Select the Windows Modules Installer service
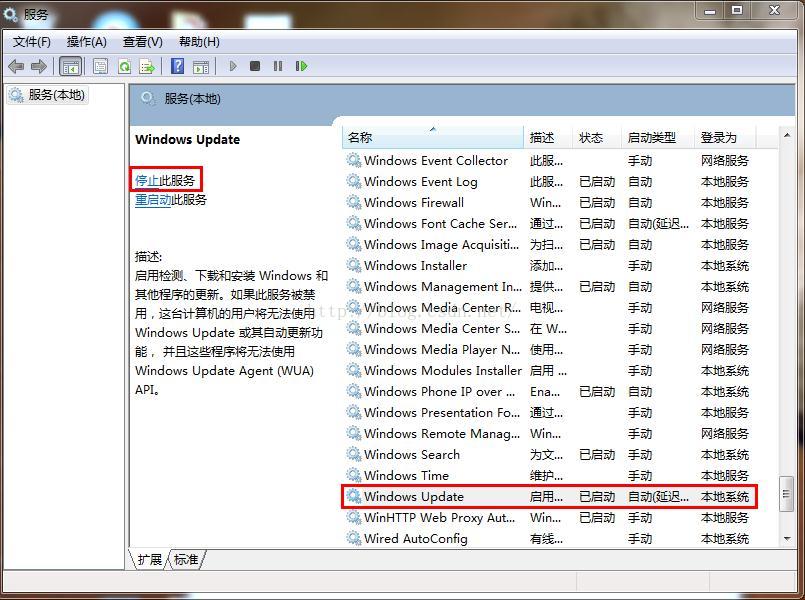The width and height of the screenshot is (805, 600). (x=549, y=371)
